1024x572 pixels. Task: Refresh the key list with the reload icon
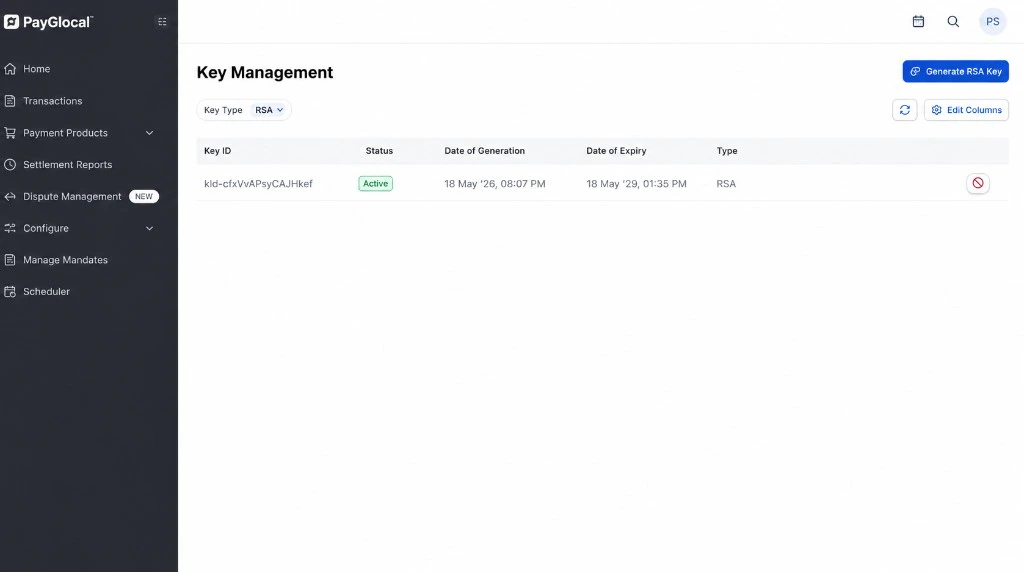(904, 110)
